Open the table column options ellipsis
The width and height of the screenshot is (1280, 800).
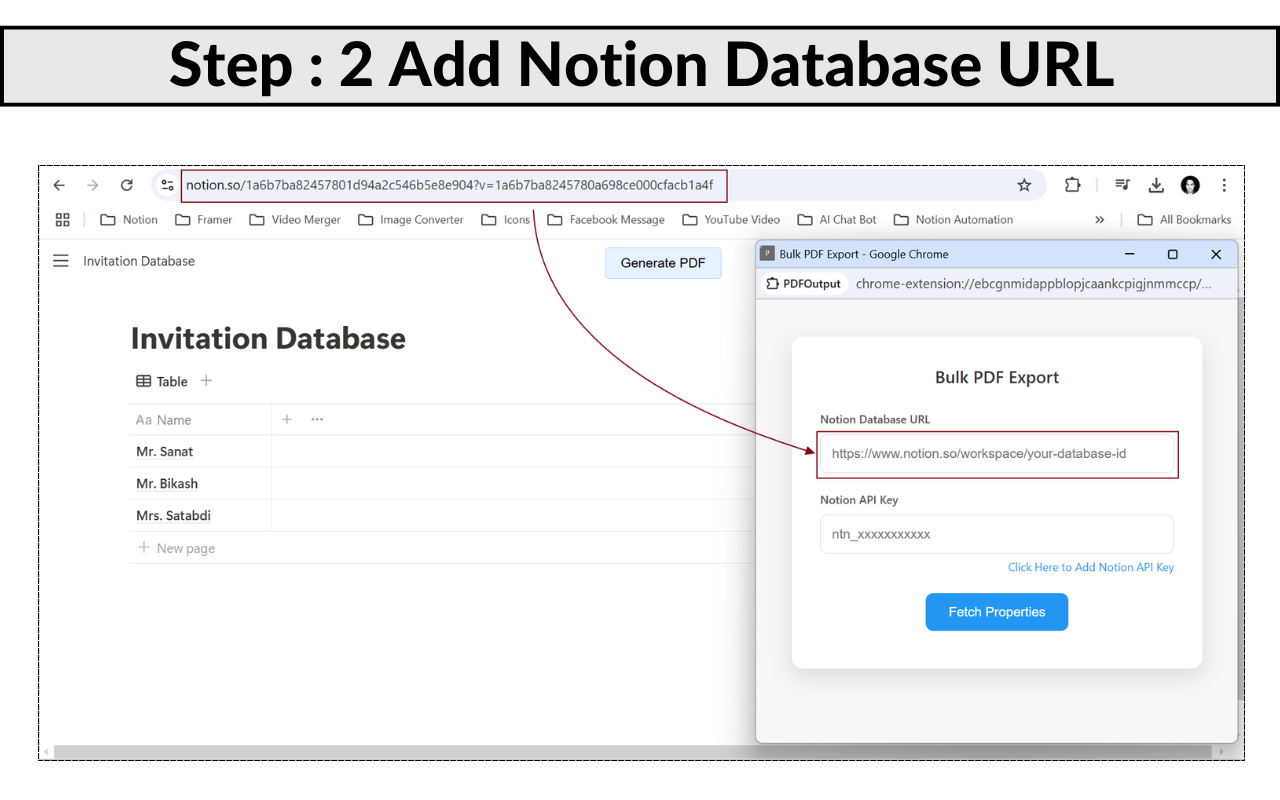pyautogui.click(x=317, y=419)
